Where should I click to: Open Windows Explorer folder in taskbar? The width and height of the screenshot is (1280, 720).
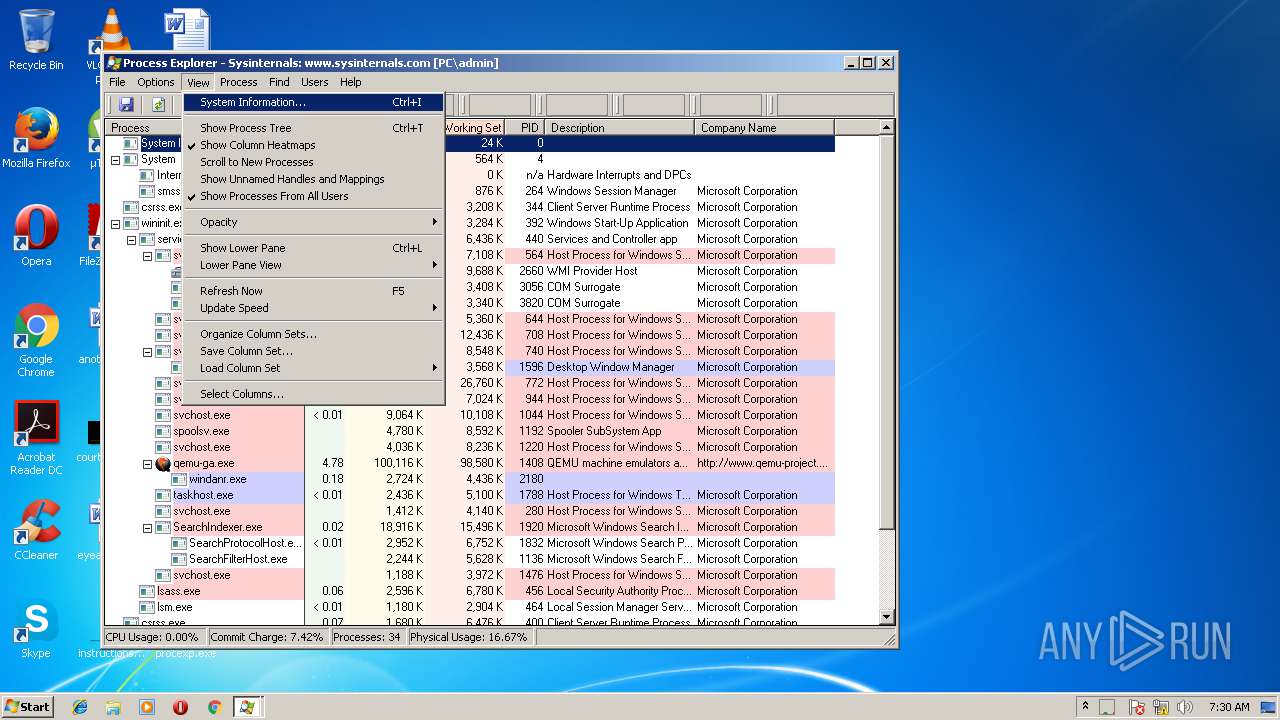coord(113,707)
